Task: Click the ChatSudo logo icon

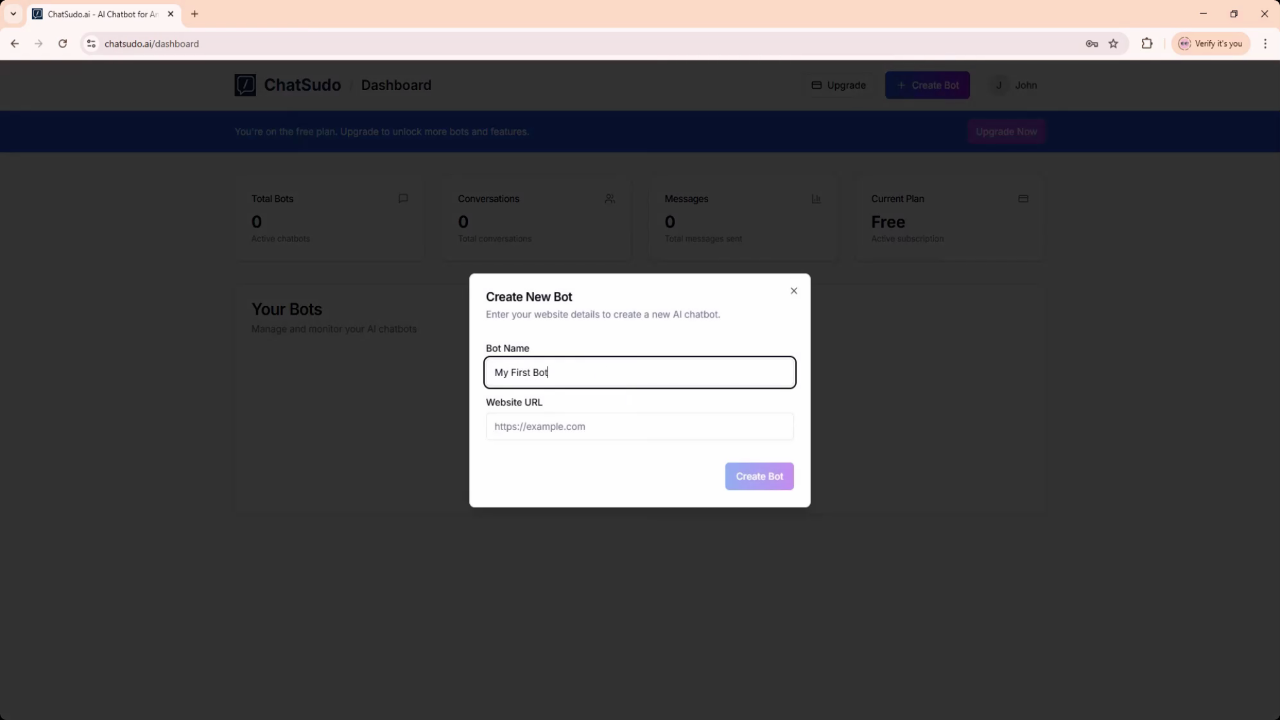Action: [x=245, y=85]
